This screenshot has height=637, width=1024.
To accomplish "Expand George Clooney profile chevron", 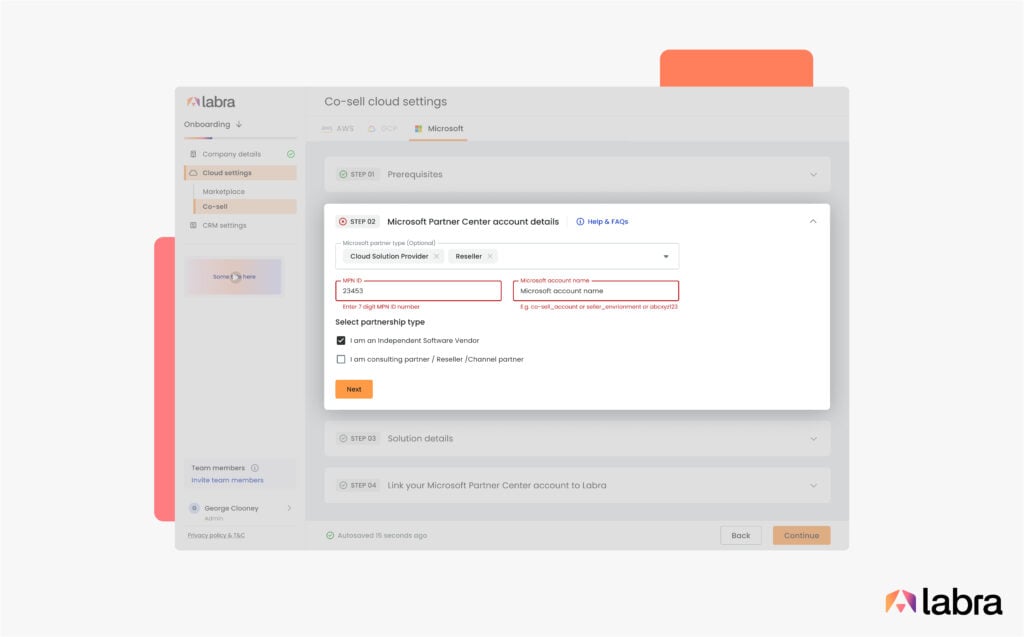I will [289, 508].
